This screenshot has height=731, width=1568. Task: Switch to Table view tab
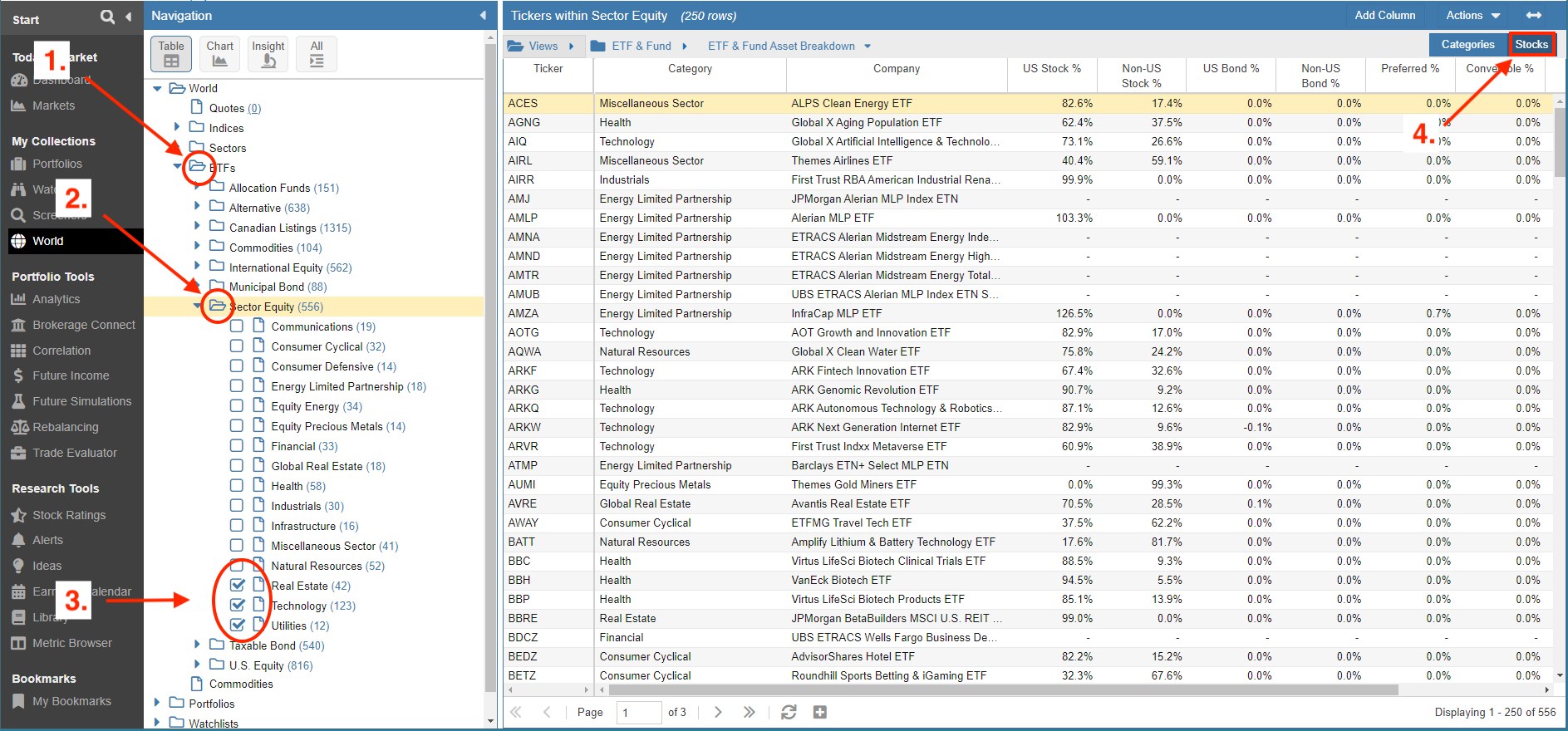pos(171,53)
